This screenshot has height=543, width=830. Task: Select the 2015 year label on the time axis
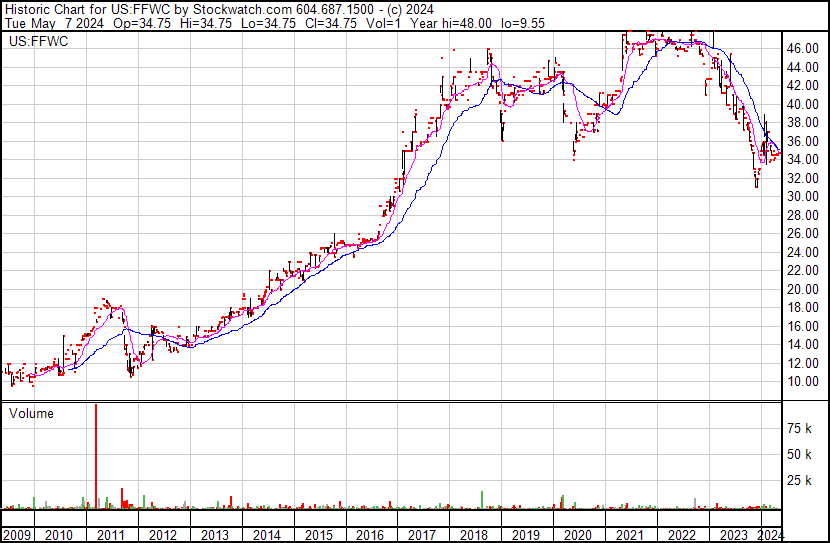pyautogui.click(x=318, y=534)
